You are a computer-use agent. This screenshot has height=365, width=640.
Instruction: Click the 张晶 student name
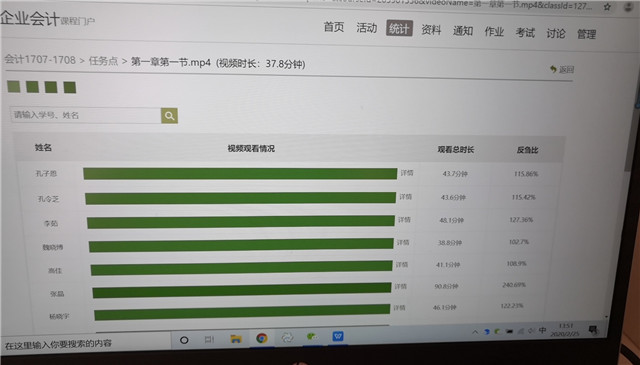(57, 294)
